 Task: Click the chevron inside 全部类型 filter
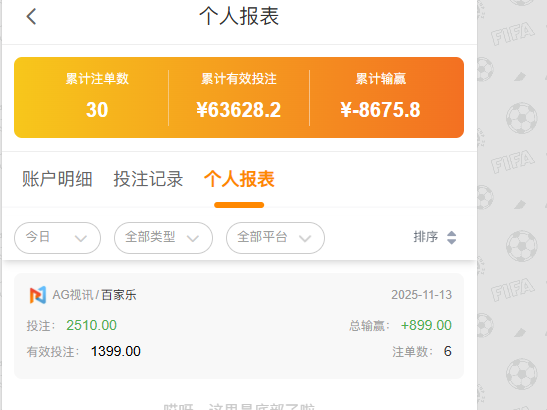(x=193, y=239)
